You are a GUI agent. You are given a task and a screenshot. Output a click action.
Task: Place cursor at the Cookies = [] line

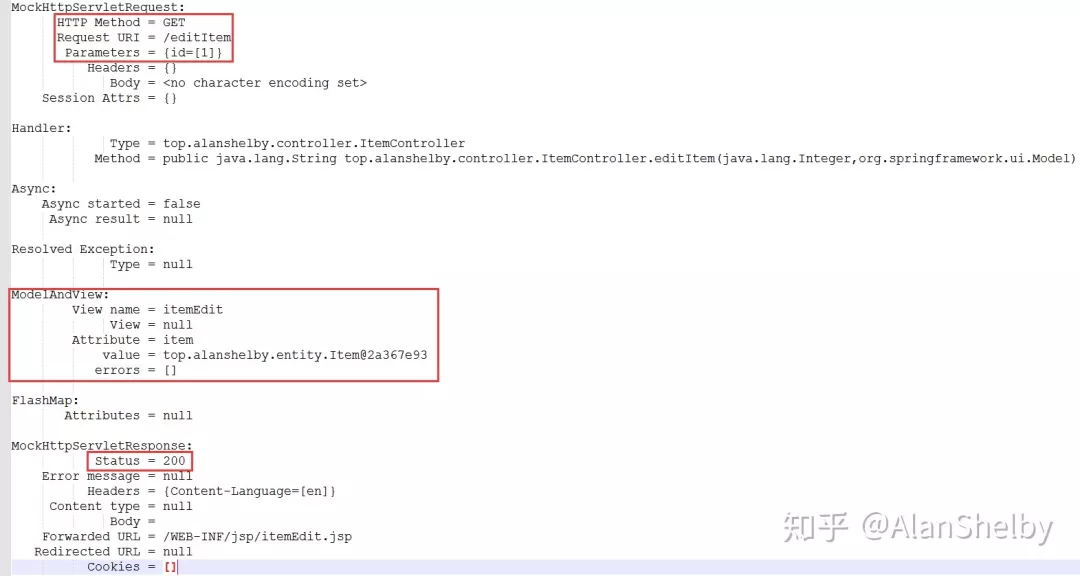tap(132, 567)
